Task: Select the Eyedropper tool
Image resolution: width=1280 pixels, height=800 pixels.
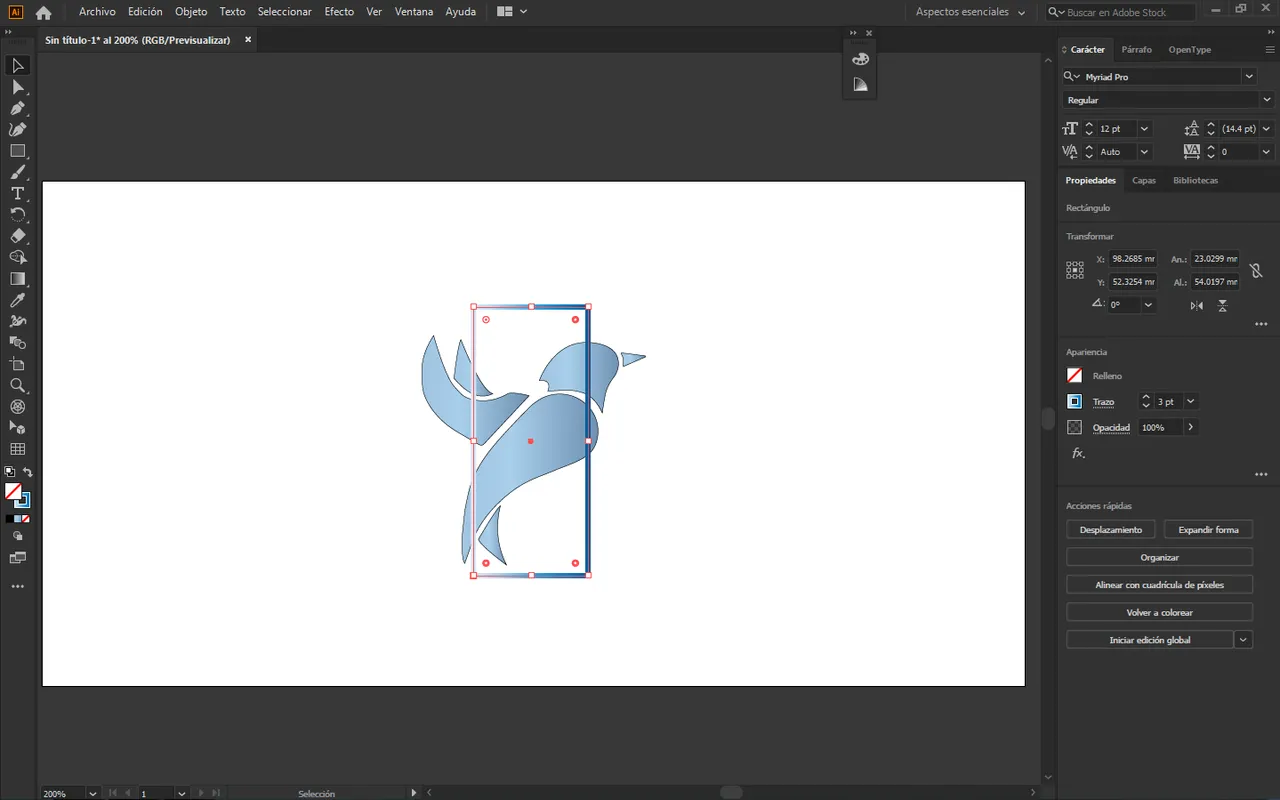Action: click(x=18, y=300)
